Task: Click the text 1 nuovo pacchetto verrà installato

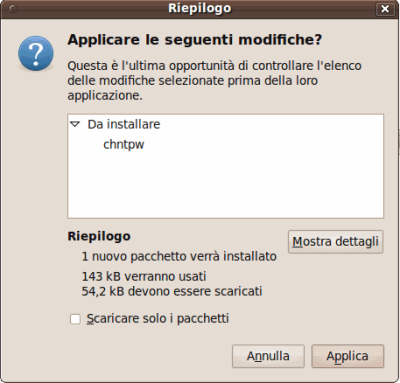Action: tap(179, 256)
